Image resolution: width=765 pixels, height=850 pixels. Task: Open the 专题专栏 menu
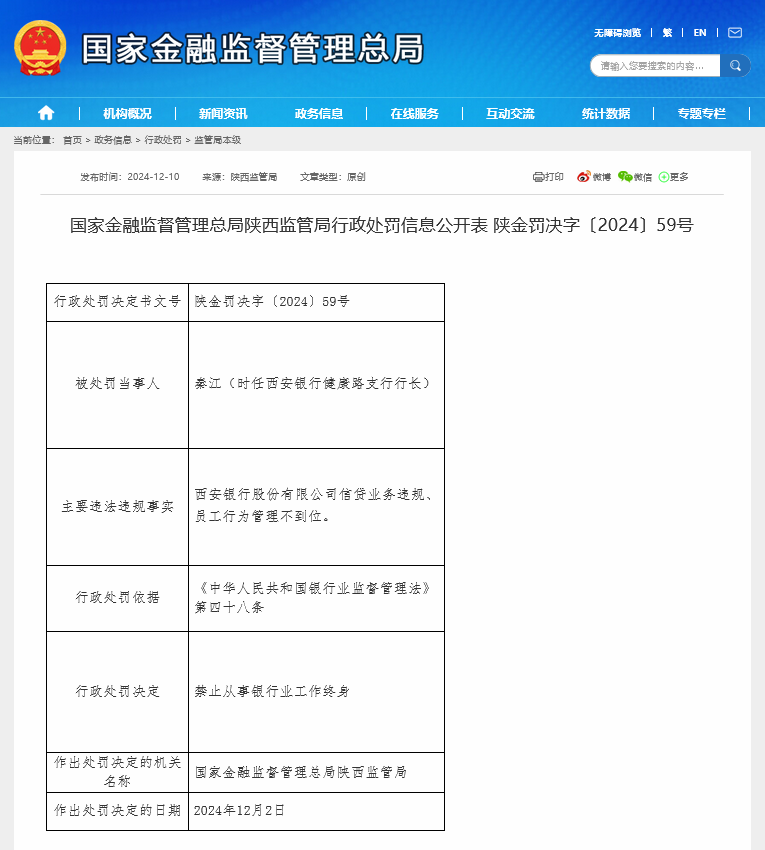point(702,113)
